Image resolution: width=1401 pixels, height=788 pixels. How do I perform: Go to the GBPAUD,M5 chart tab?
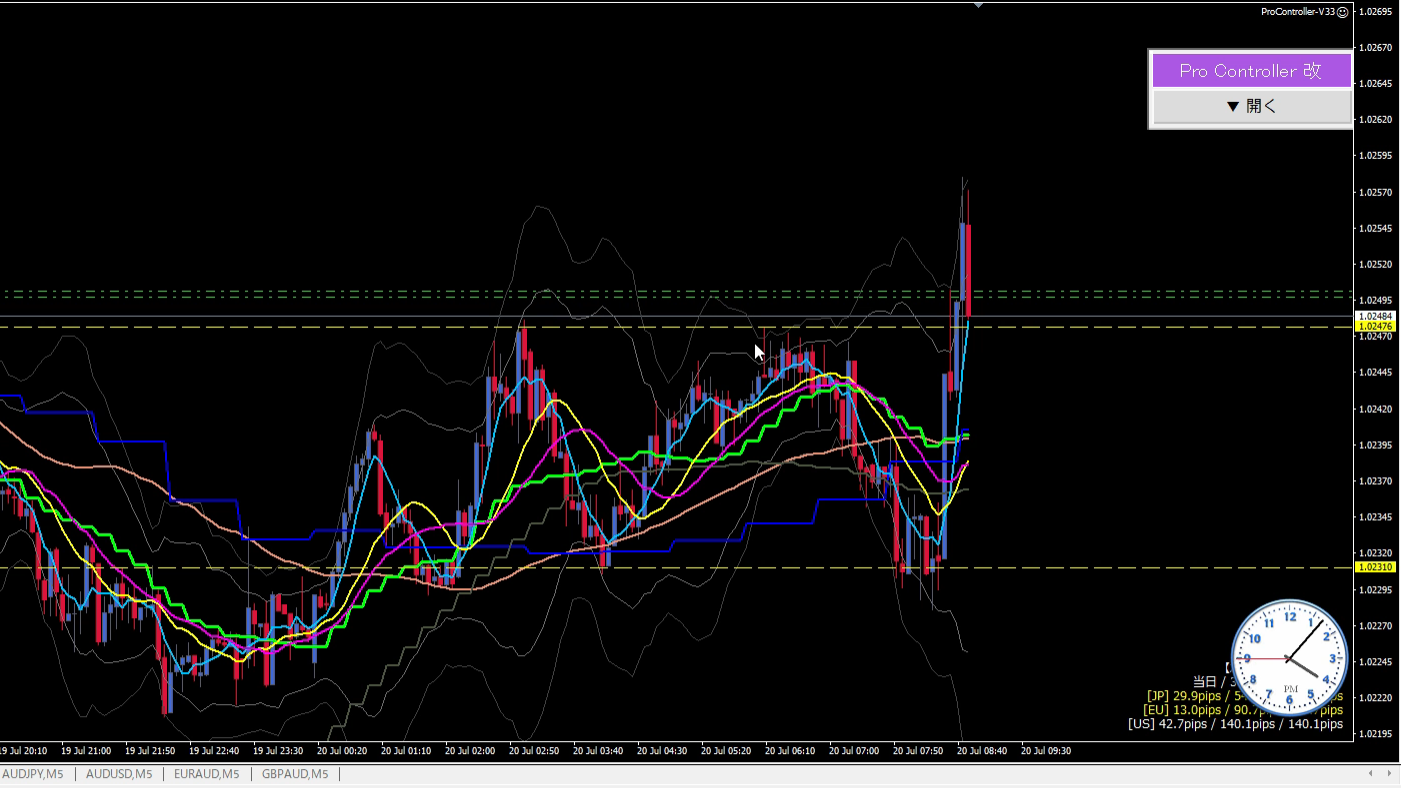tap(295, 774)
